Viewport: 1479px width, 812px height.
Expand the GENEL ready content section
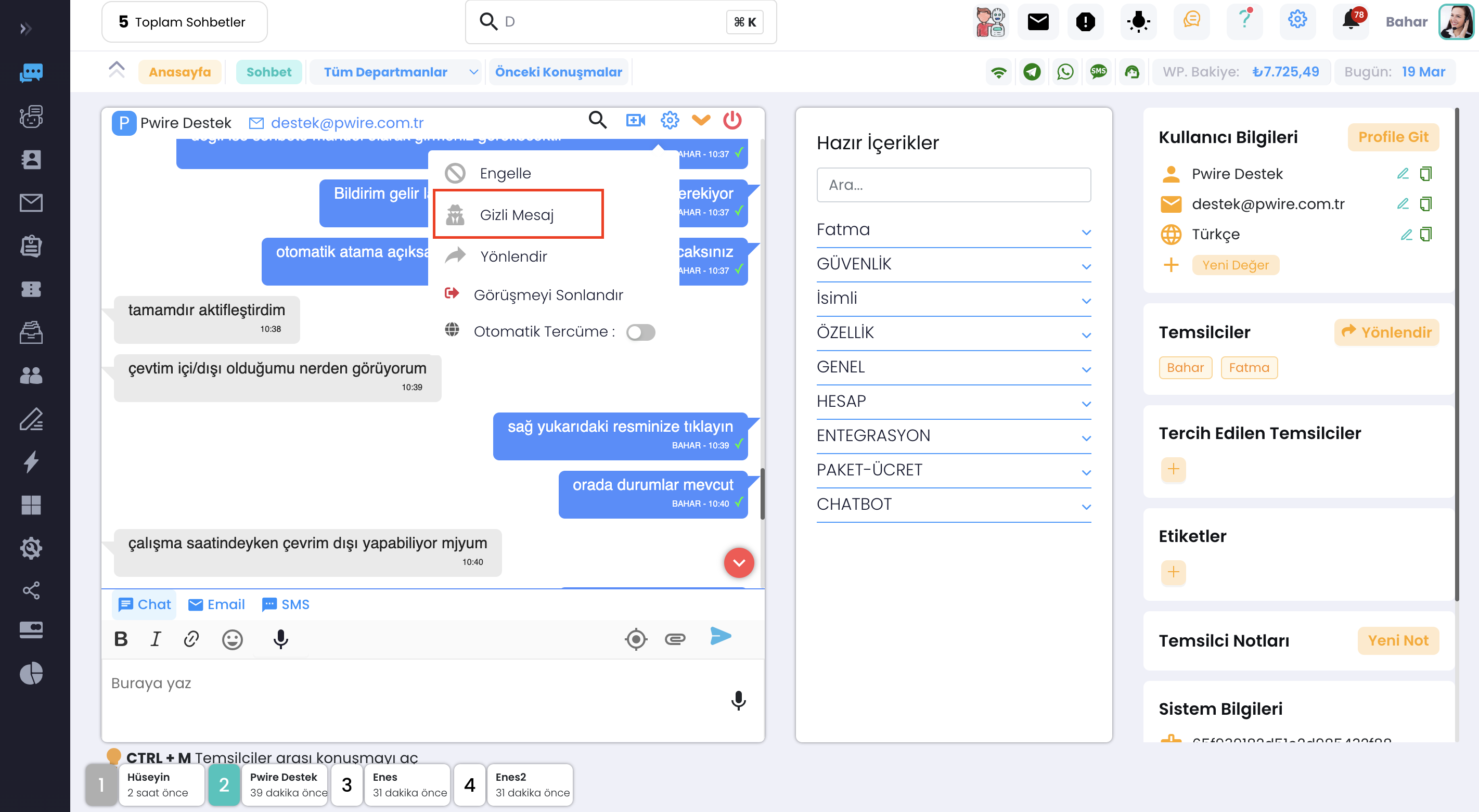click(954, 368)
